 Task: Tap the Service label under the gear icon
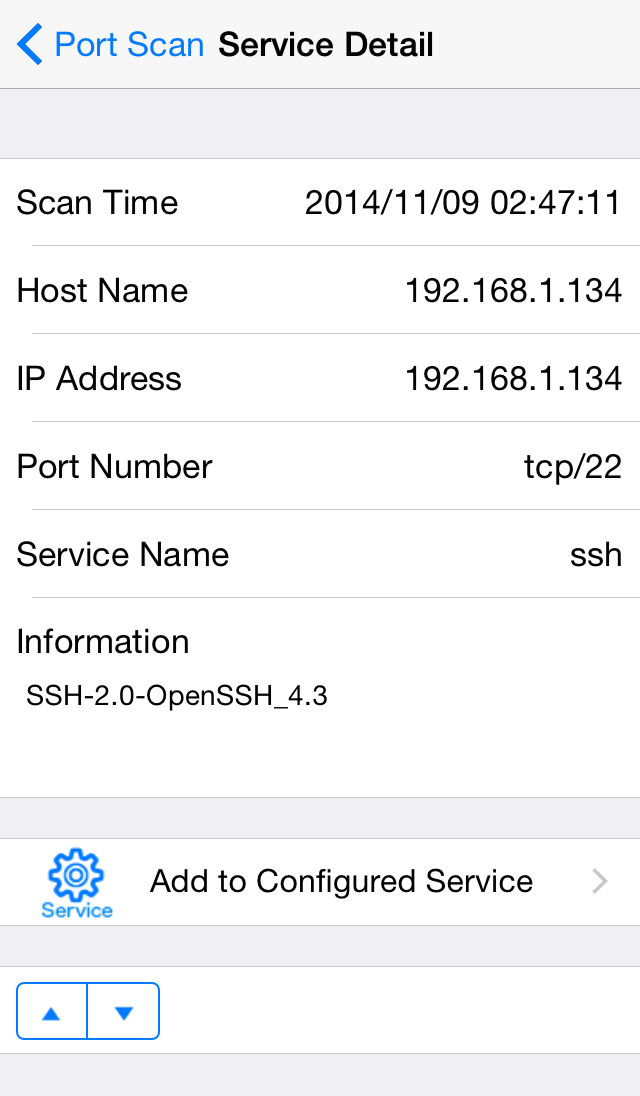click(x=76, y=910)
